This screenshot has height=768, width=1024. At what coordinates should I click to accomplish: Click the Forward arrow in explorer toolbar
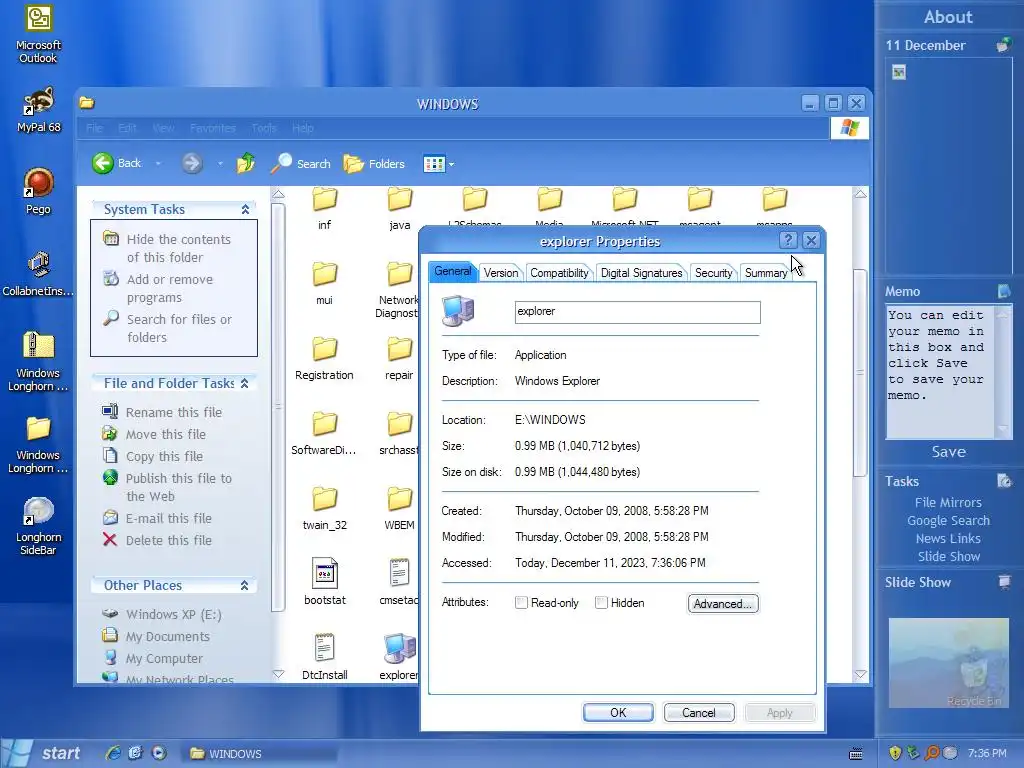click(x=191, y=163)
